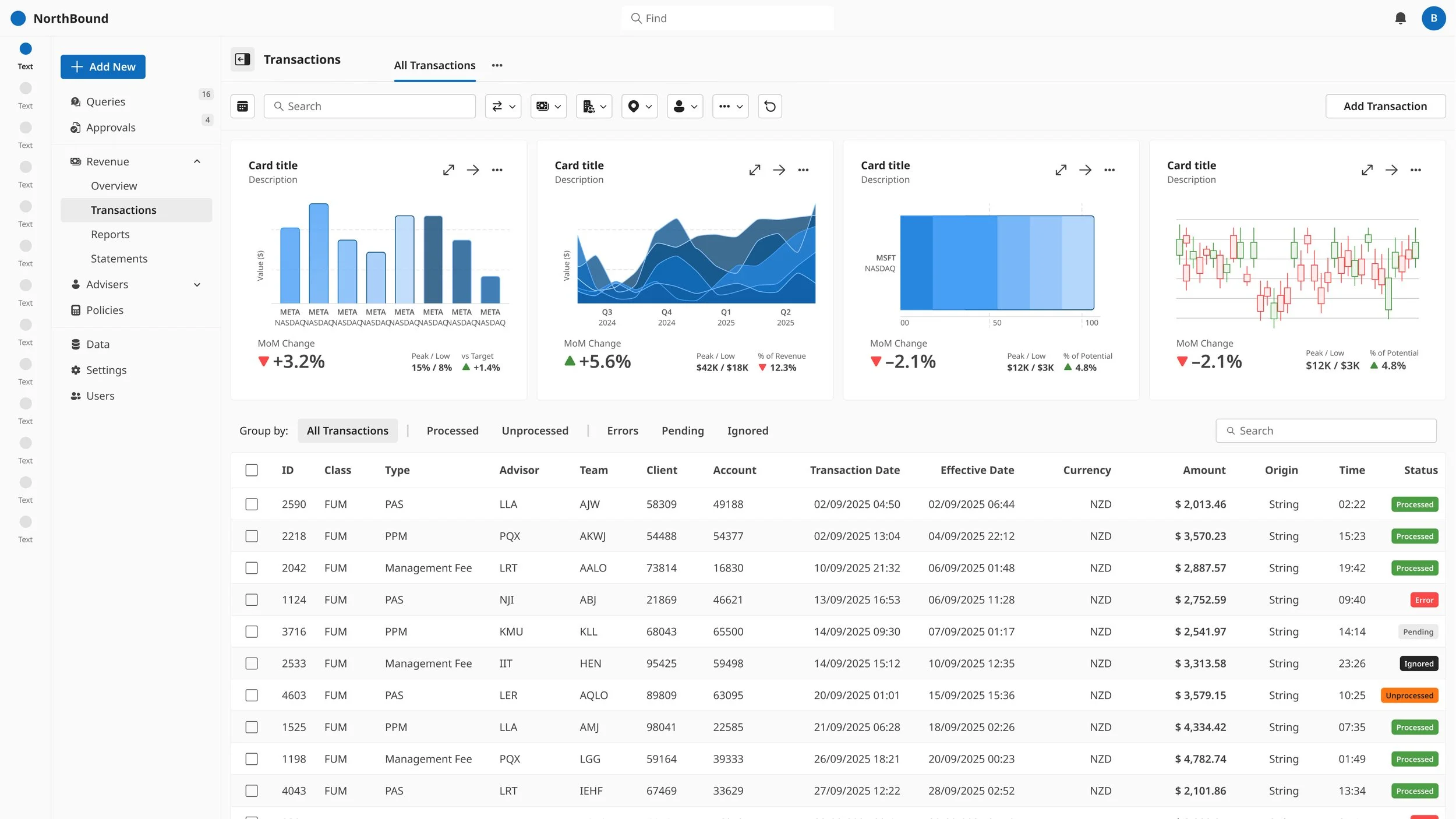Open candlestick card via arrow icon
Image resolution: width=1456 pixels, height=819 pixels.
click(x=1391, y=170)
